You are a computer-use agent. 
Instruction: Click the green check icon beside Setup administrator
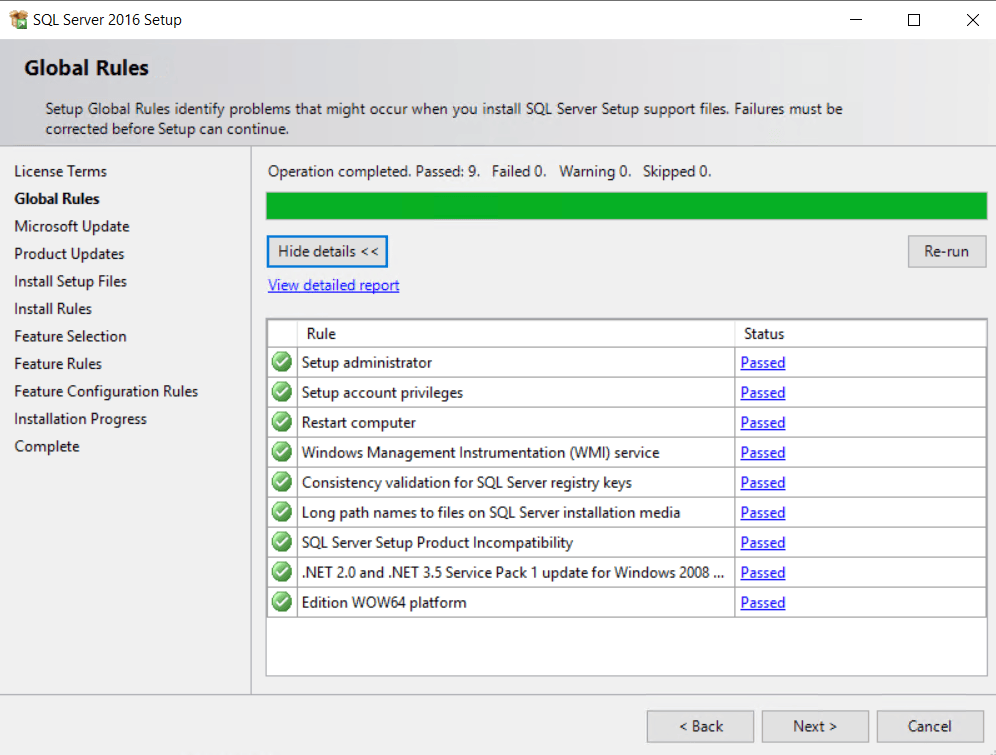pyautogui.click(x=281, y=362)
